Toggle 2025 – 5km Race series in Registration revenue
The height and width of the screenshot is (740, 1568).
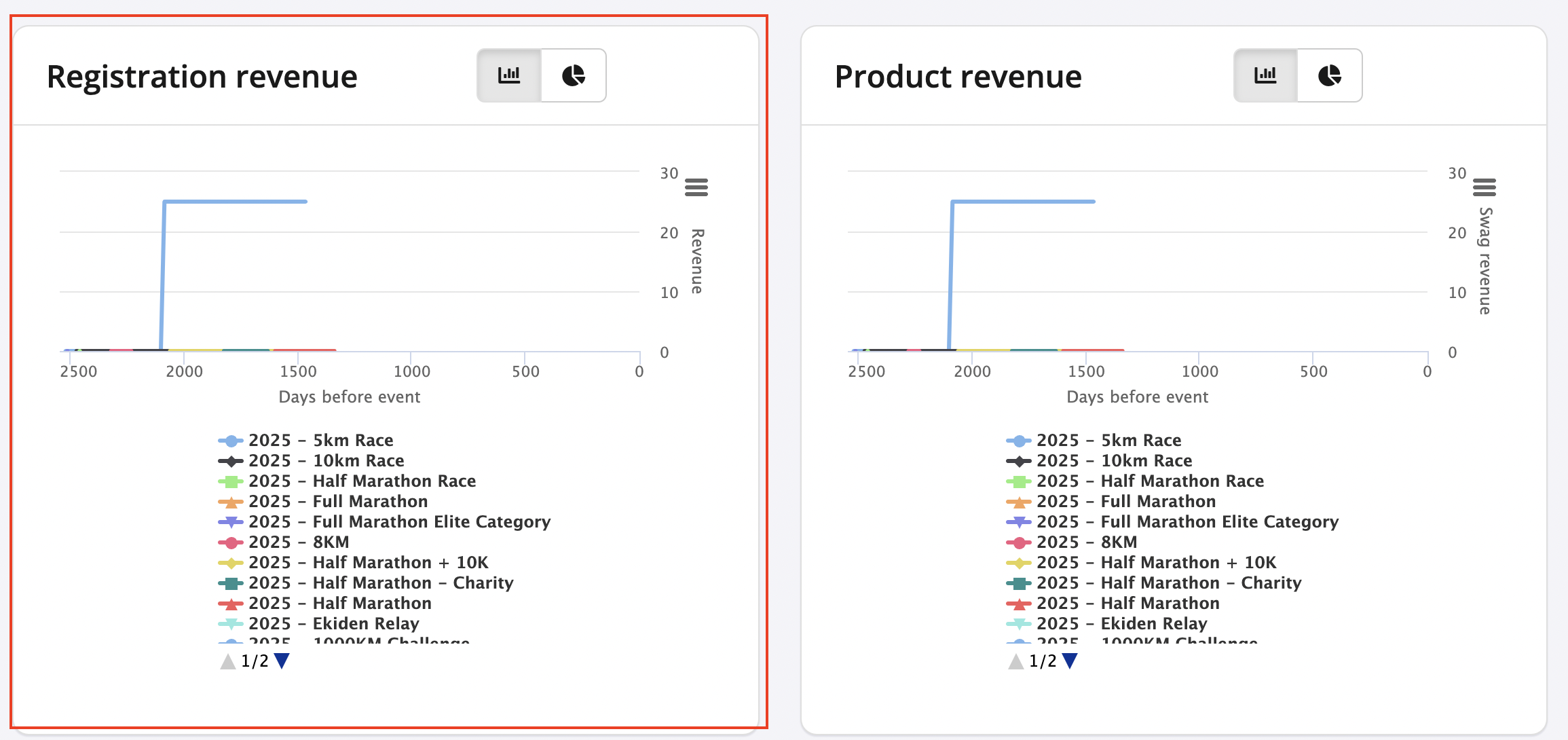coord(320,441)
